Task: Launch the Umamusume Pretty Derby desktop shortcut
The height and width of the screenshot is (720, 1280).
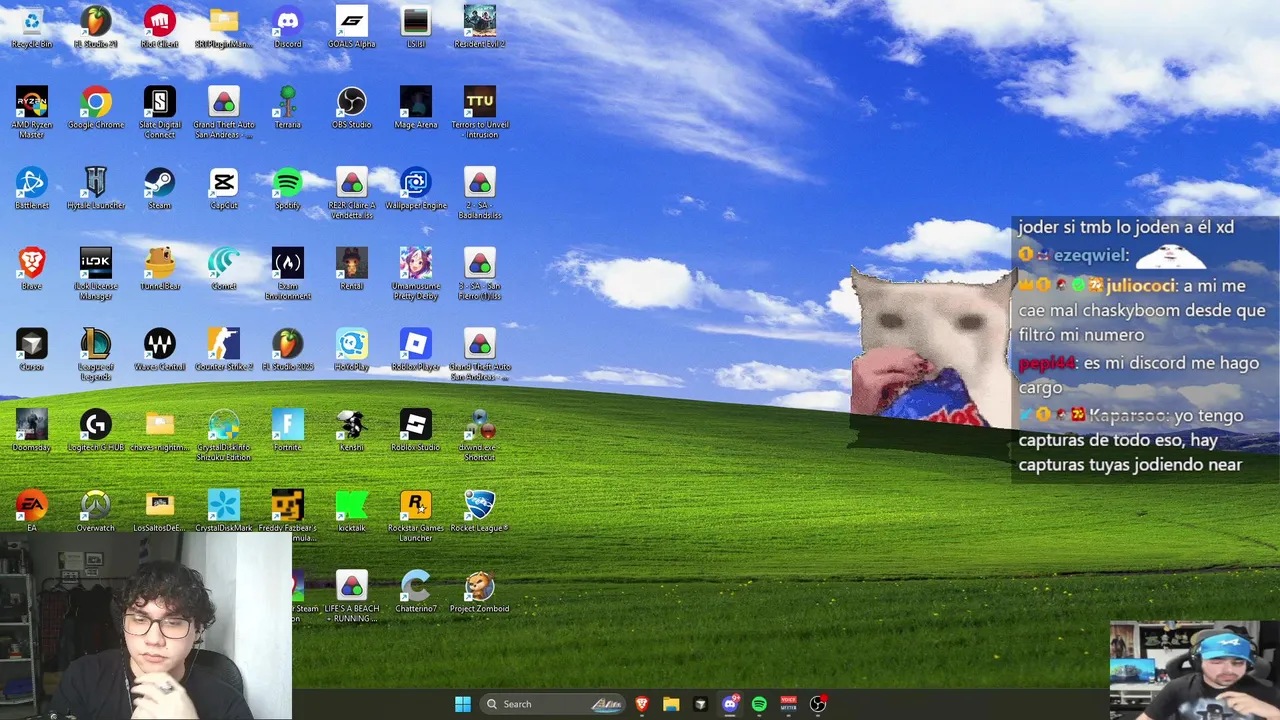Action: click(x=416, y=274)
